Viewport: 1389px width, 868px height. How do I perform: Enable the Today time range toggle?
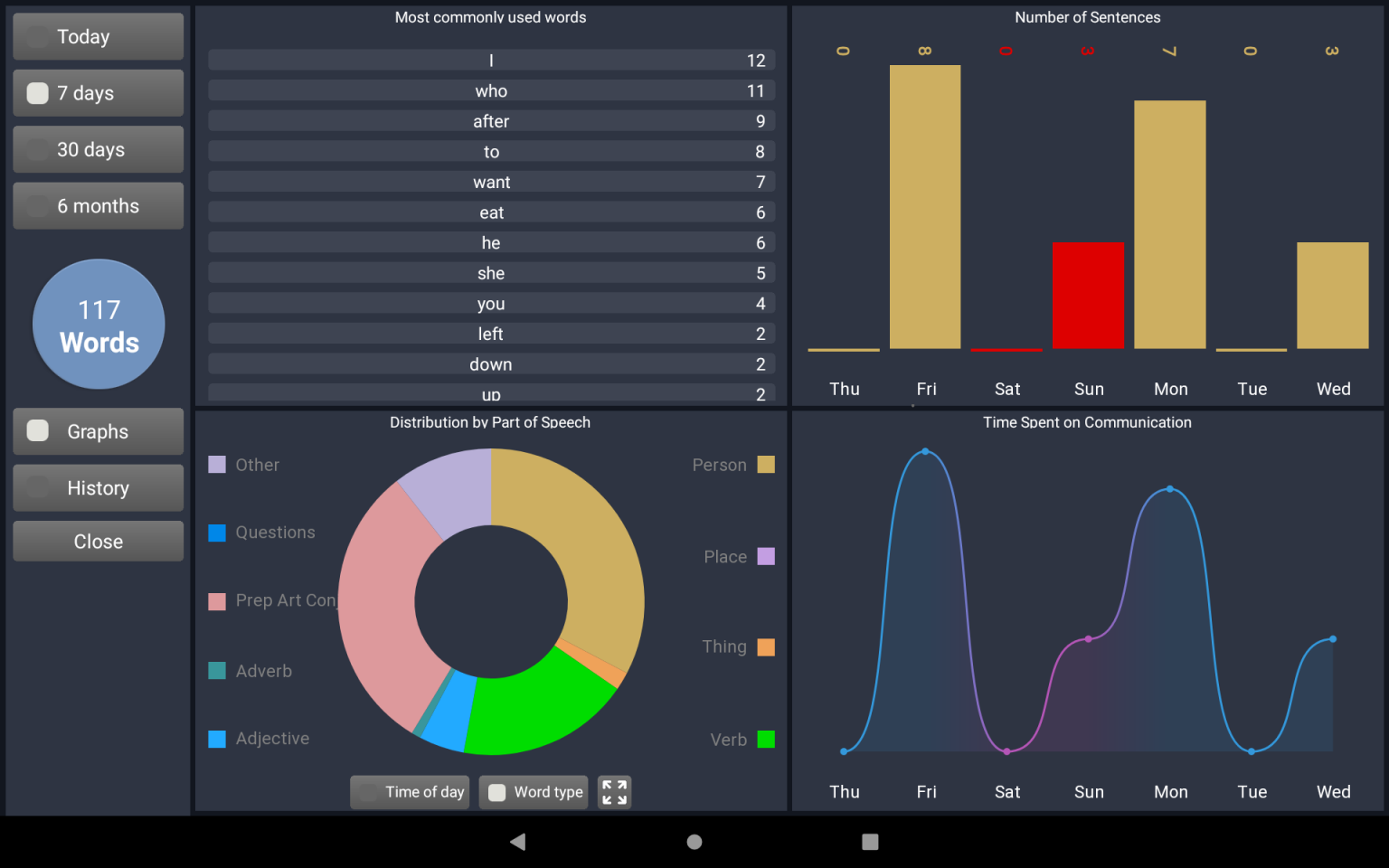pos(99,37)
